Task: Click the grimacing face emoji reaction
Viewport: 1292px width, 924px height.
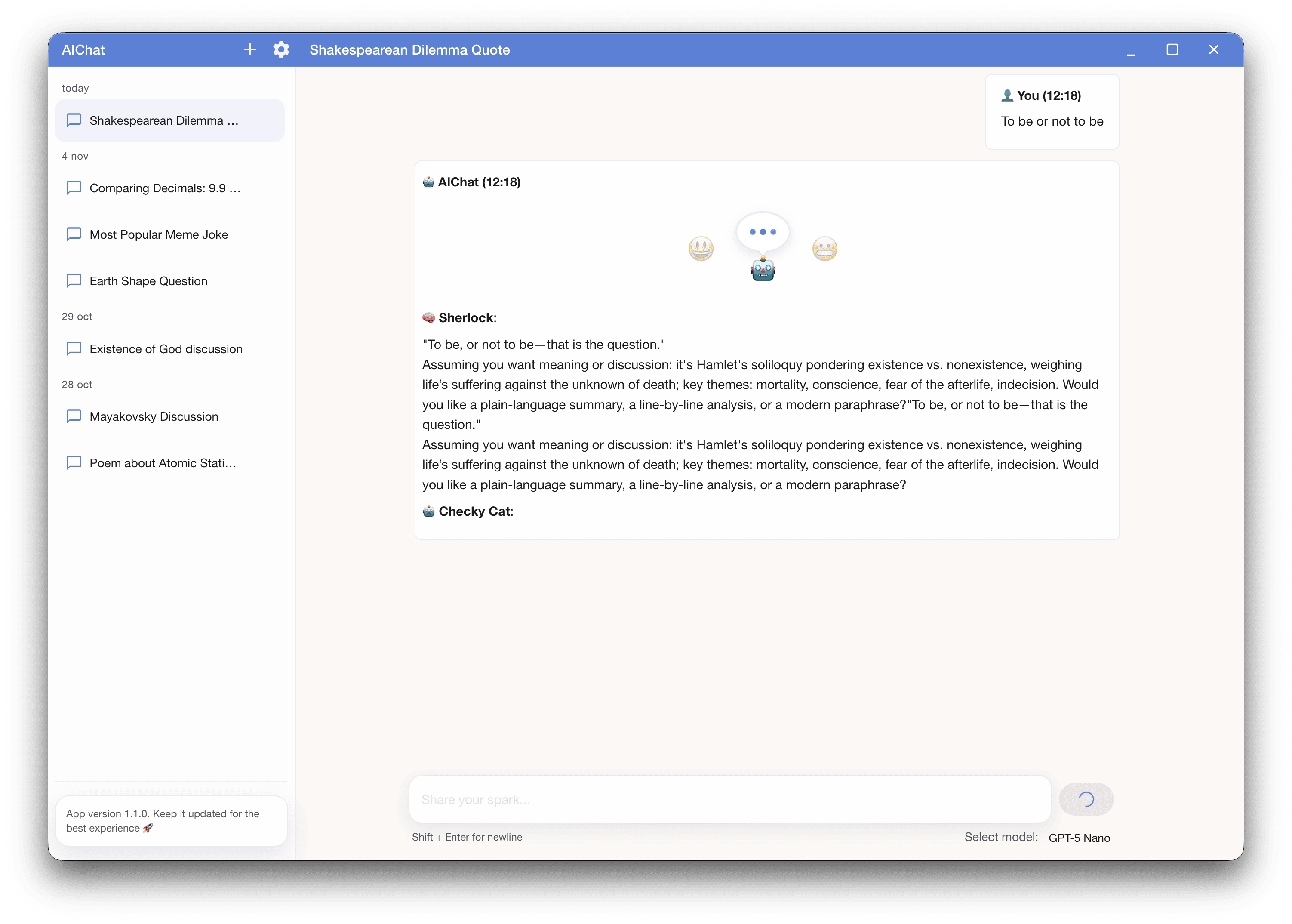Action: coord(824,249)
